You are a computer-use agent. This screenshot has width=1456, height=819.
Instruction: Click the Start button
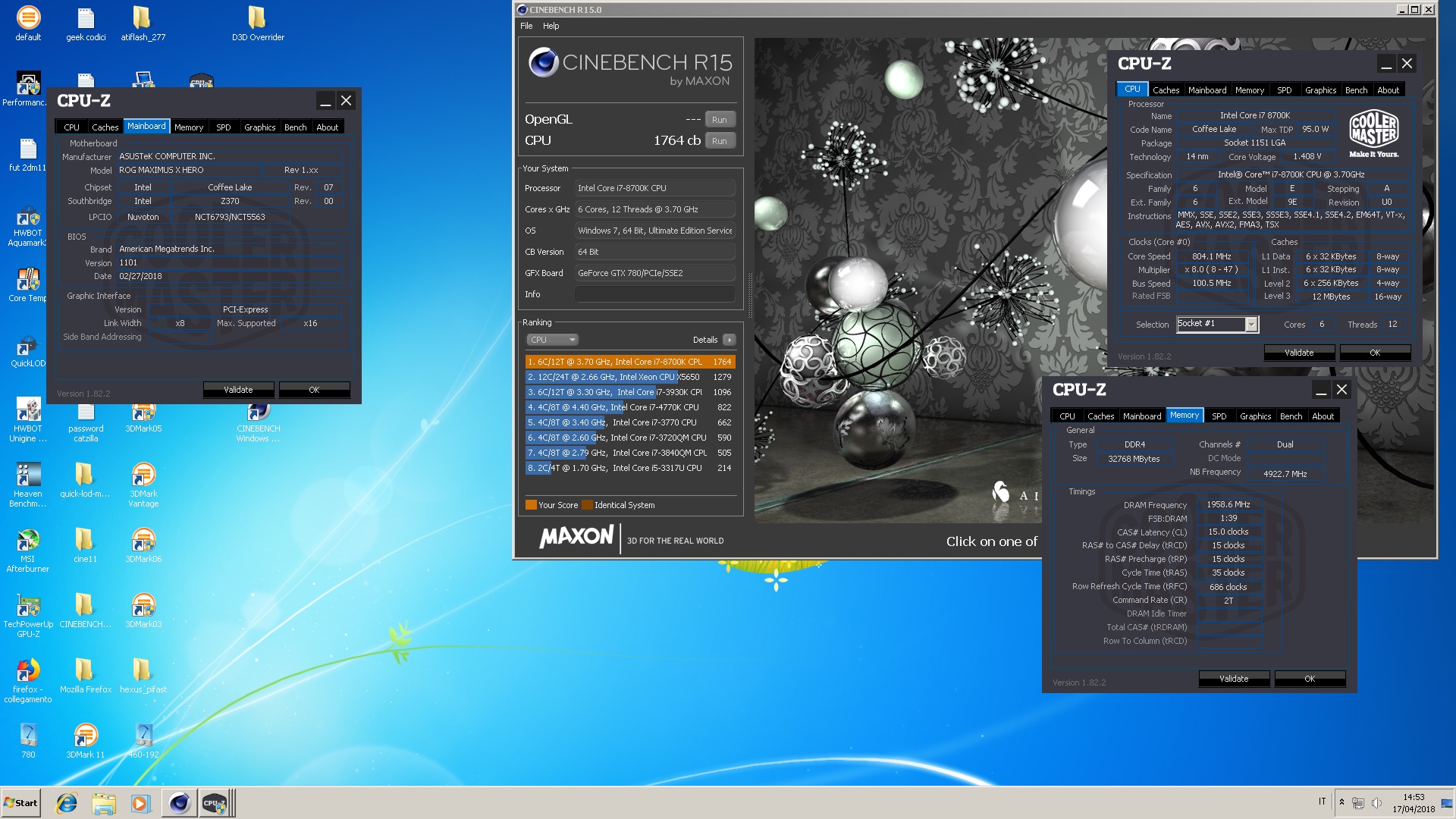coord(20,803)
